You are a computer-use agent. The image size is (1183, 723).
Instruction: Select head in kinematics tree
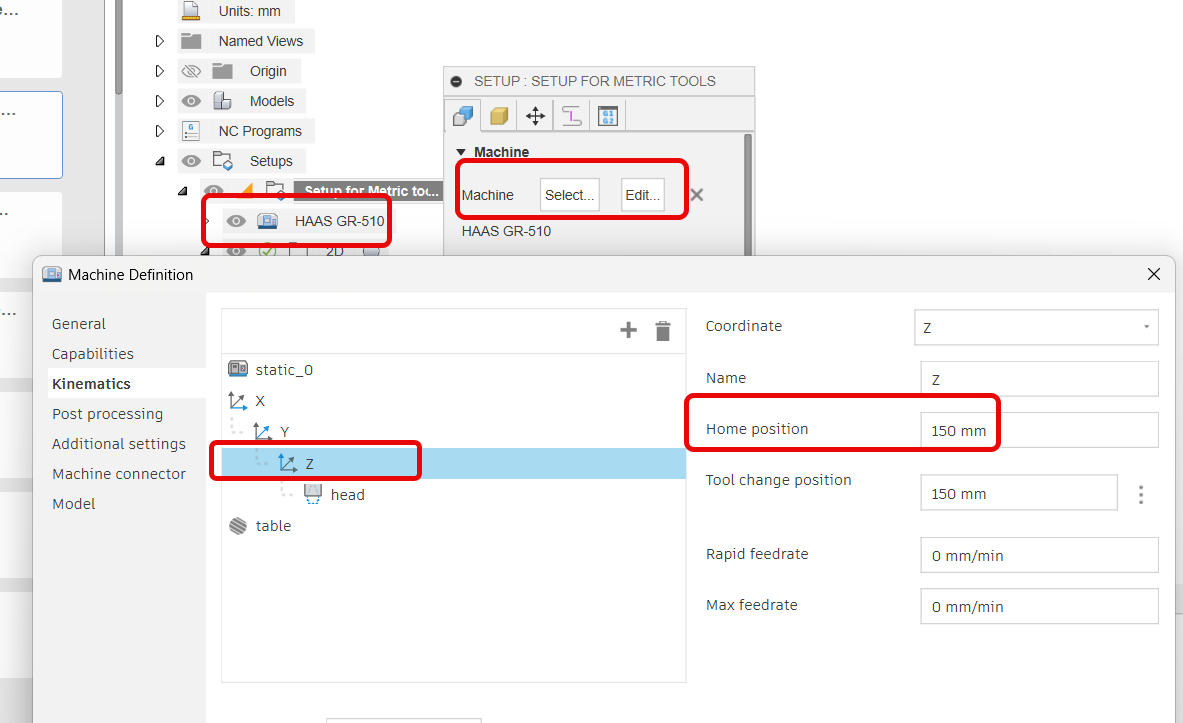[x=347, y=495]
